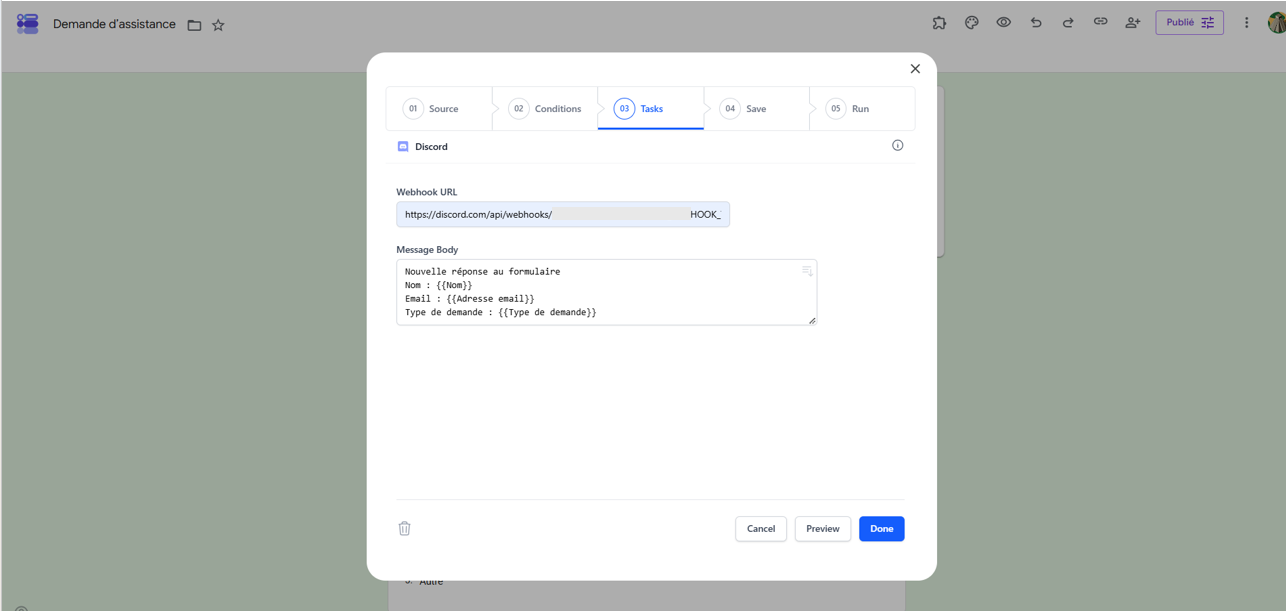The width and height of the screenshot is (1286, 611).
Task: Open the add-ons puzzle icon
Action: click(x=939, y=22)
